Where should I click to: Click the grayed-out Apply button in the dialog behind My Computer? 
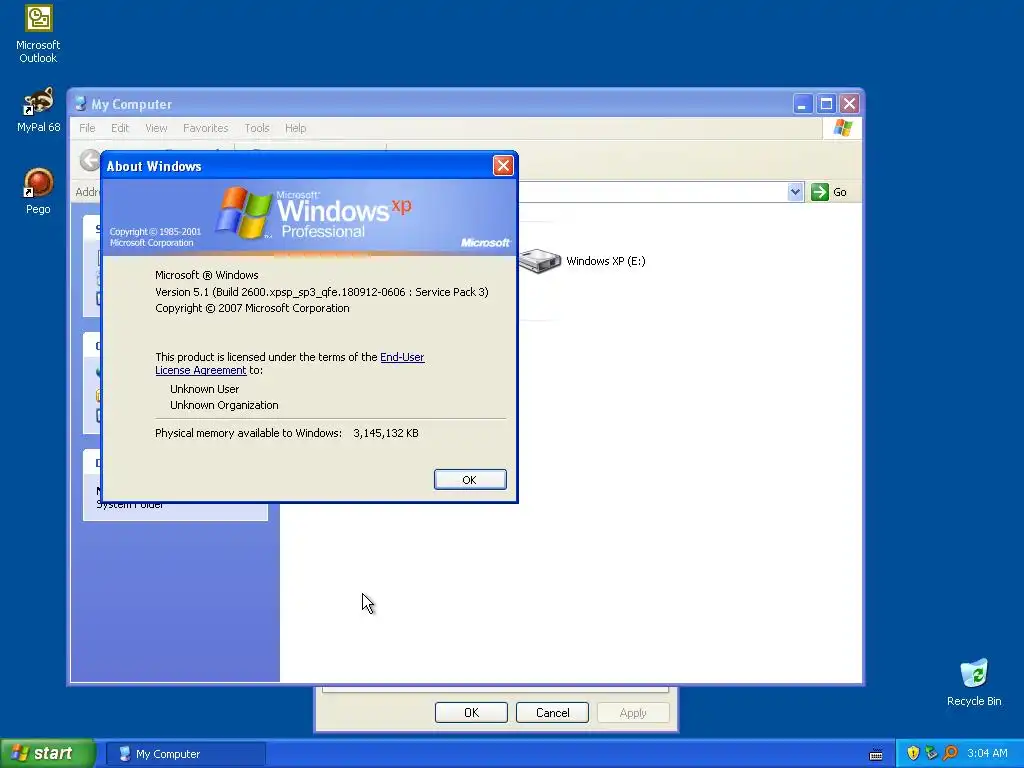[x=633, y=712]
